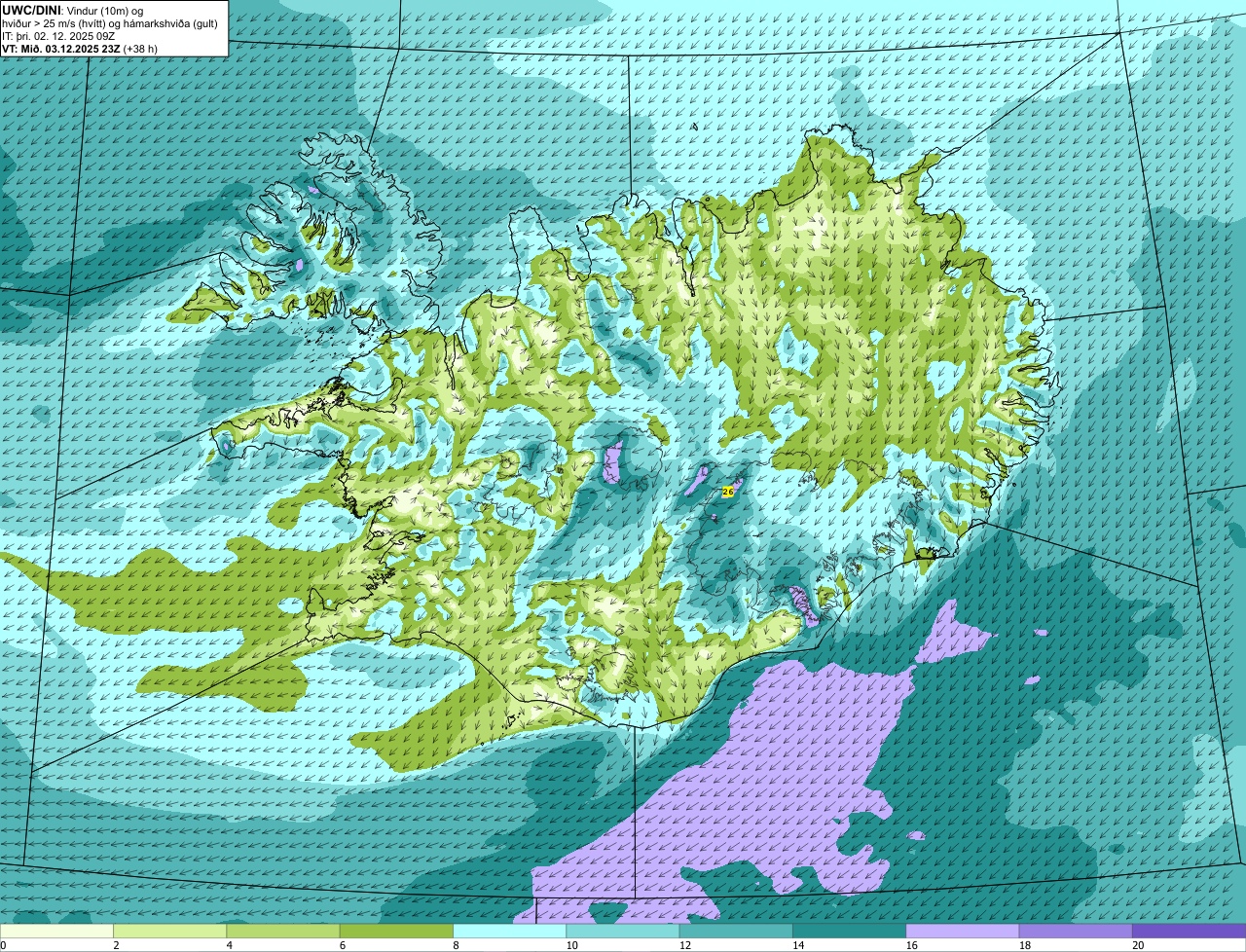Click the 0–2 m/s palest legend swatch
This screenshot has height=952, width=1246.
(56, 932)
